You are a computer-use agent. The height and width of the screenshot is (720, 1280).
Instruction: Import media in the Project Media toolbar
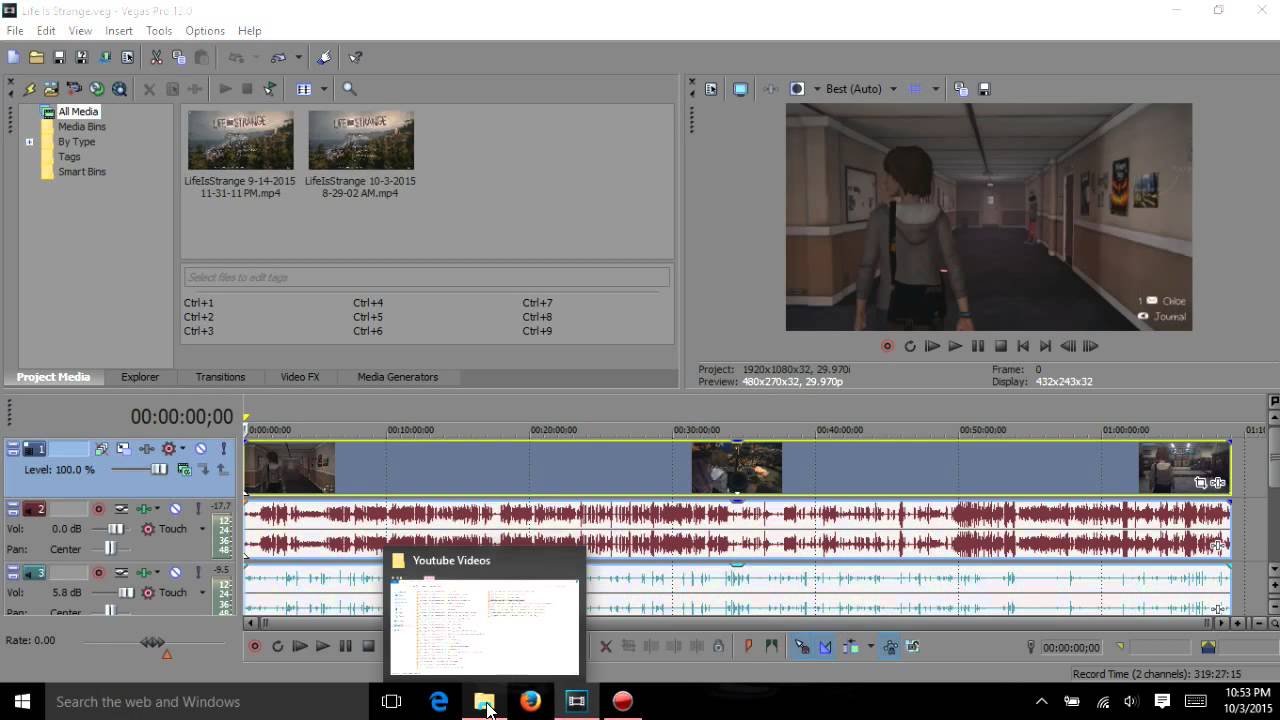coord(51,89)
